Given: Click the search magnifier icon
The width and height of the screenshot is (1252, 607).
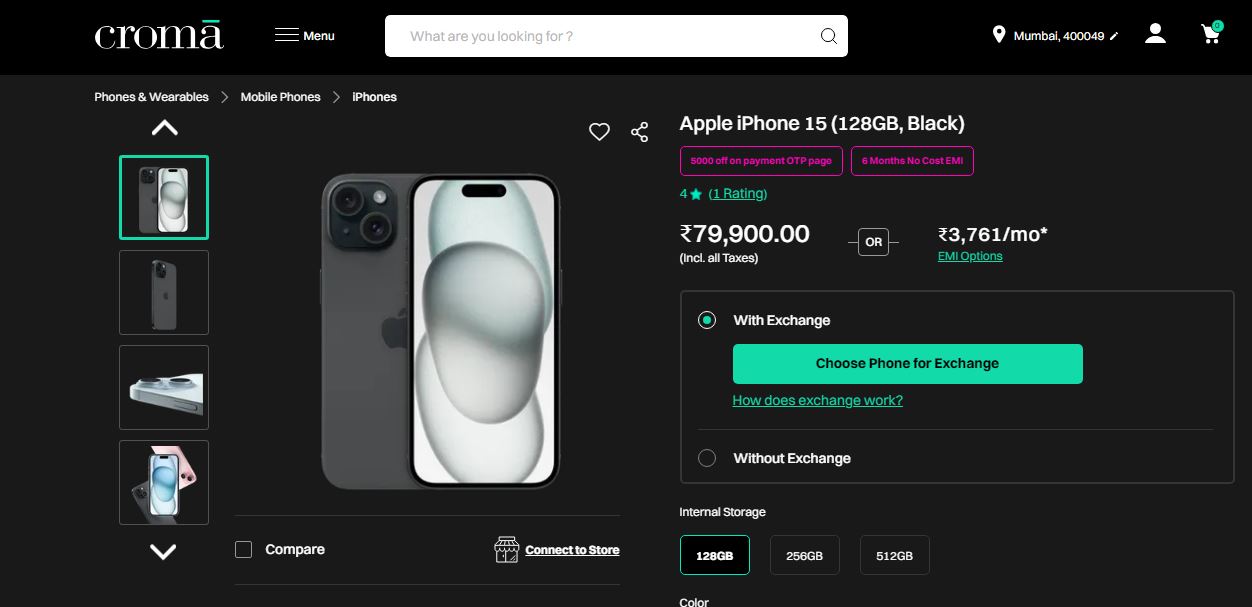Looking at the screenshot, I should coord(828,36).
